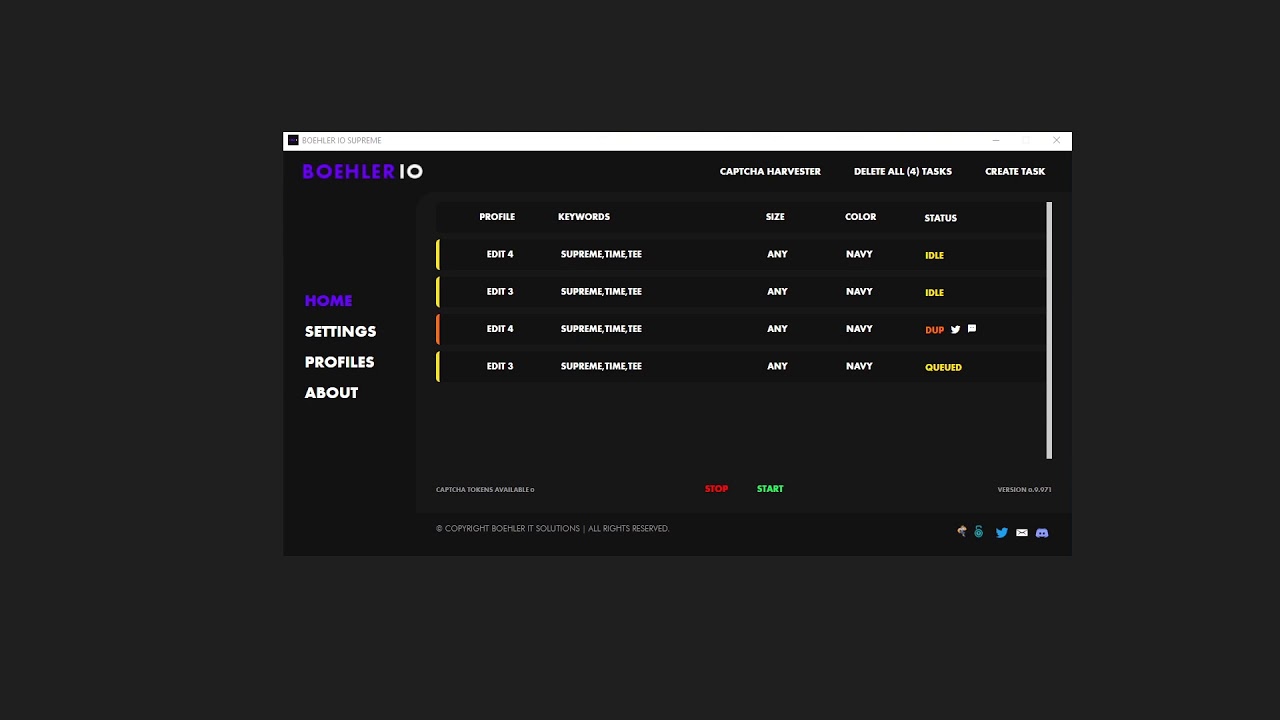Click the Boehler IO logo

tap(362, 171)
